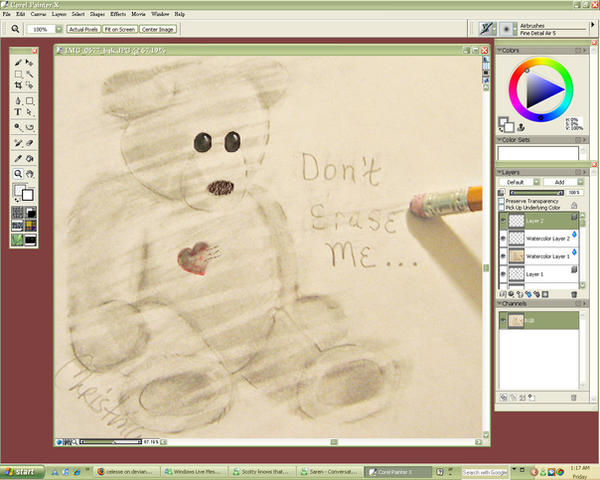Hide Layer 1 using its eye icon
The image size is (600, 480).
point(503,274)
